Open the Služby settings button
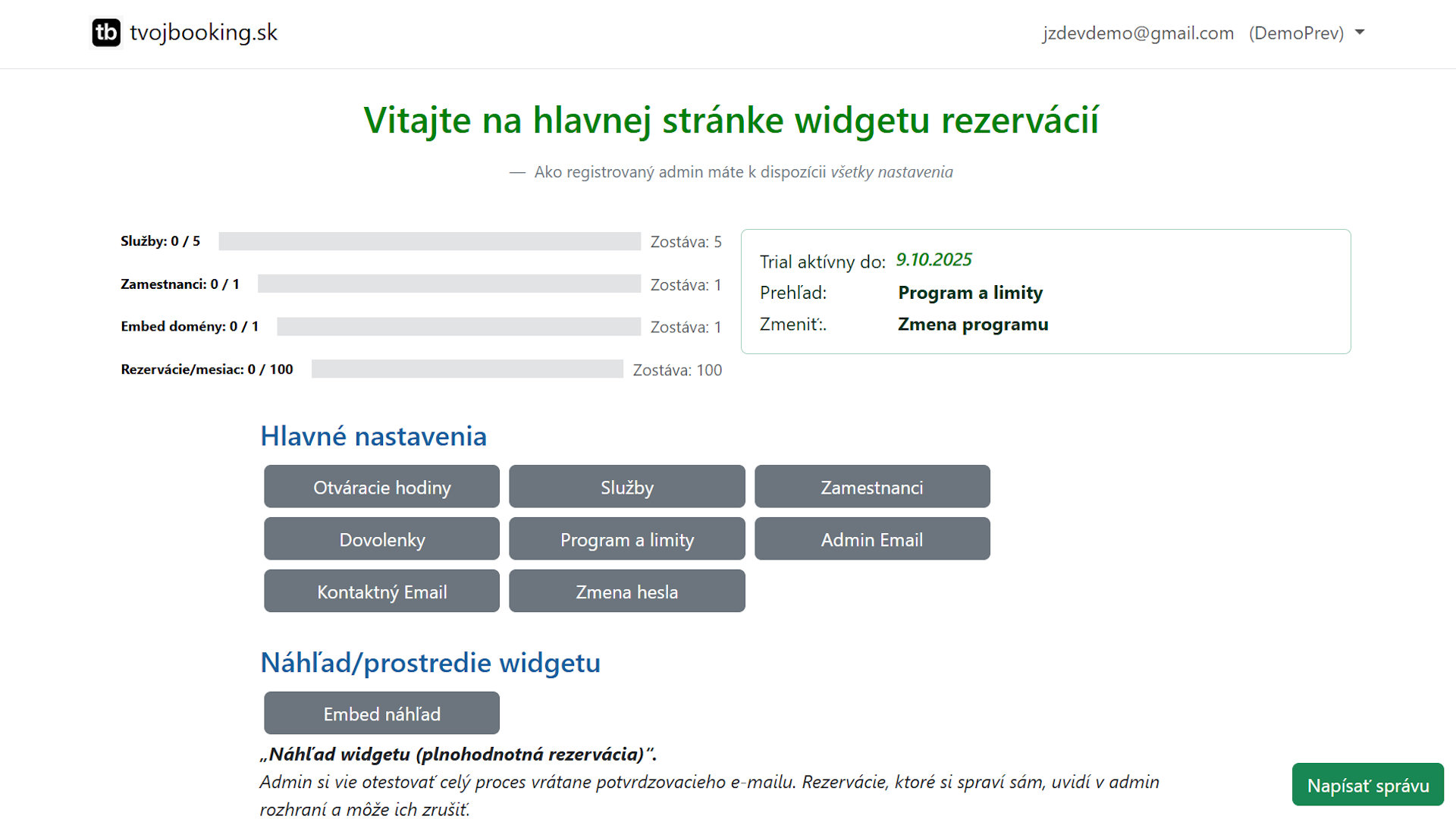The image size is (1456, 819). [626, 487]
